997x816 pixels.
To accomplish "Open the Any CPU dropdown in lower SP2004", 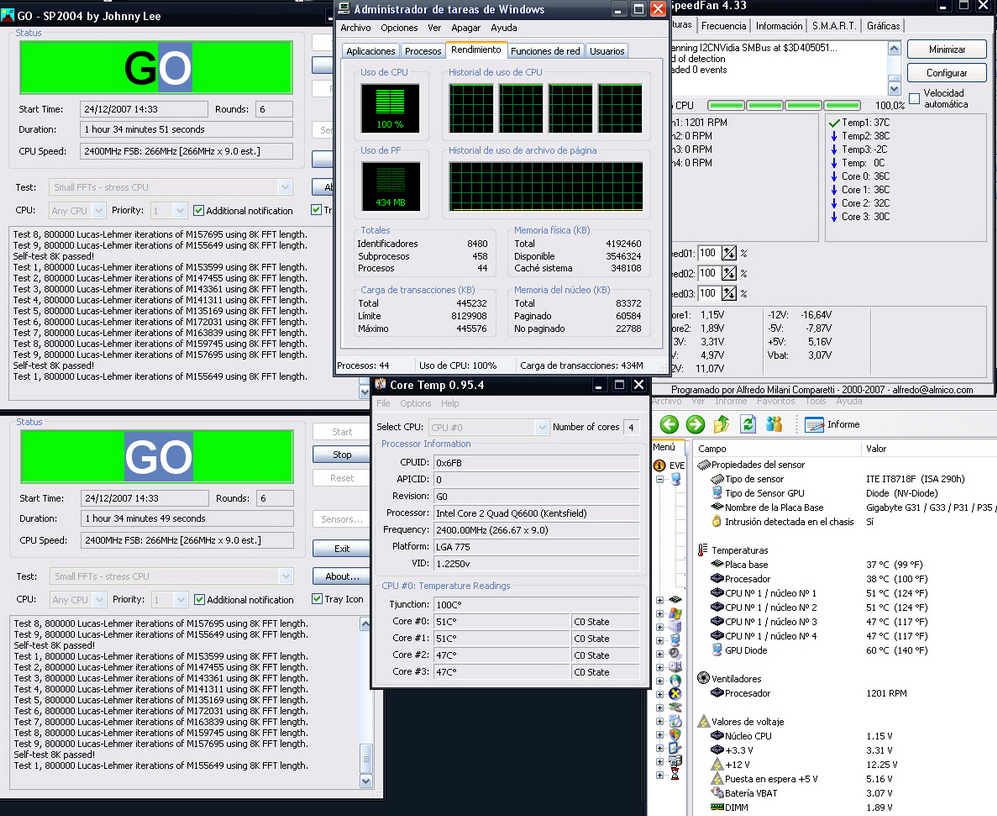I will [99, 599].
